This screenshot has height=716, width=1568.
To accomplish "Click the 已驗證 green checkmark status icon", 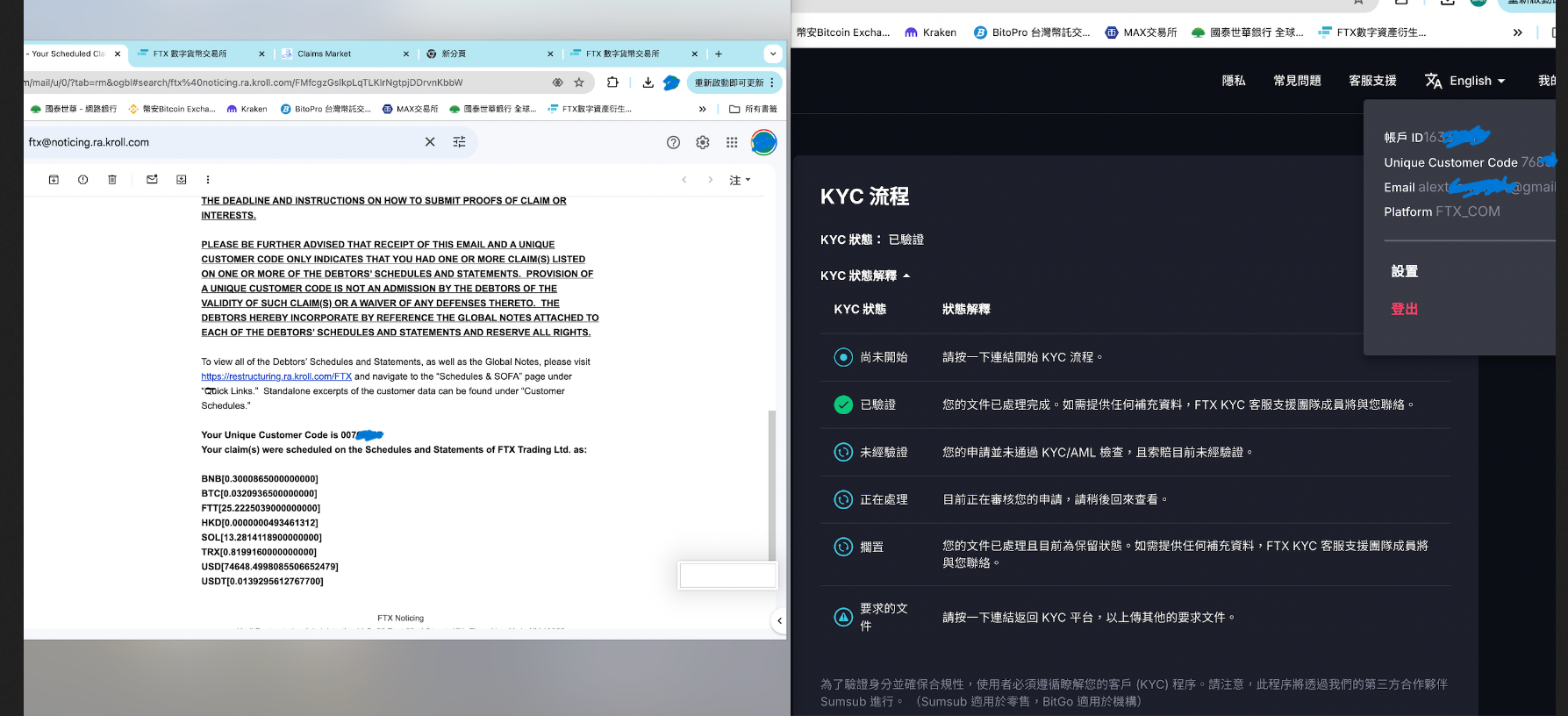I will pyautogui.click(x=843, y=405).
